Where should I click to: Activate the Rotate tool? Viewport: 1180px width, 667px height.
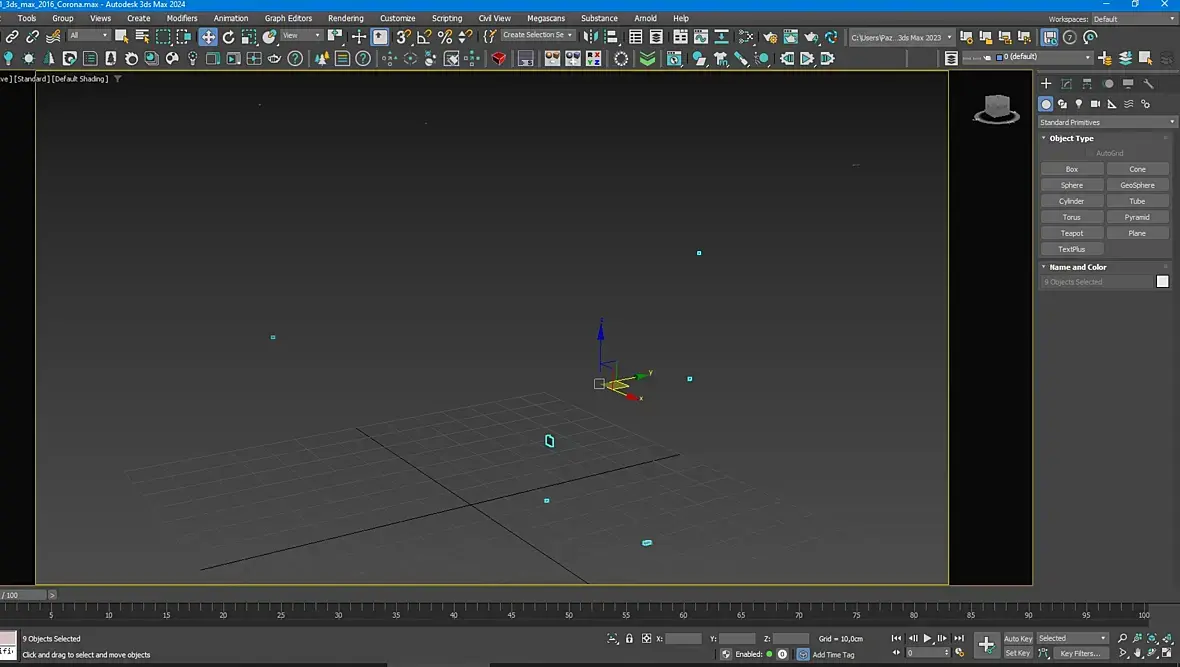(229, 37)
